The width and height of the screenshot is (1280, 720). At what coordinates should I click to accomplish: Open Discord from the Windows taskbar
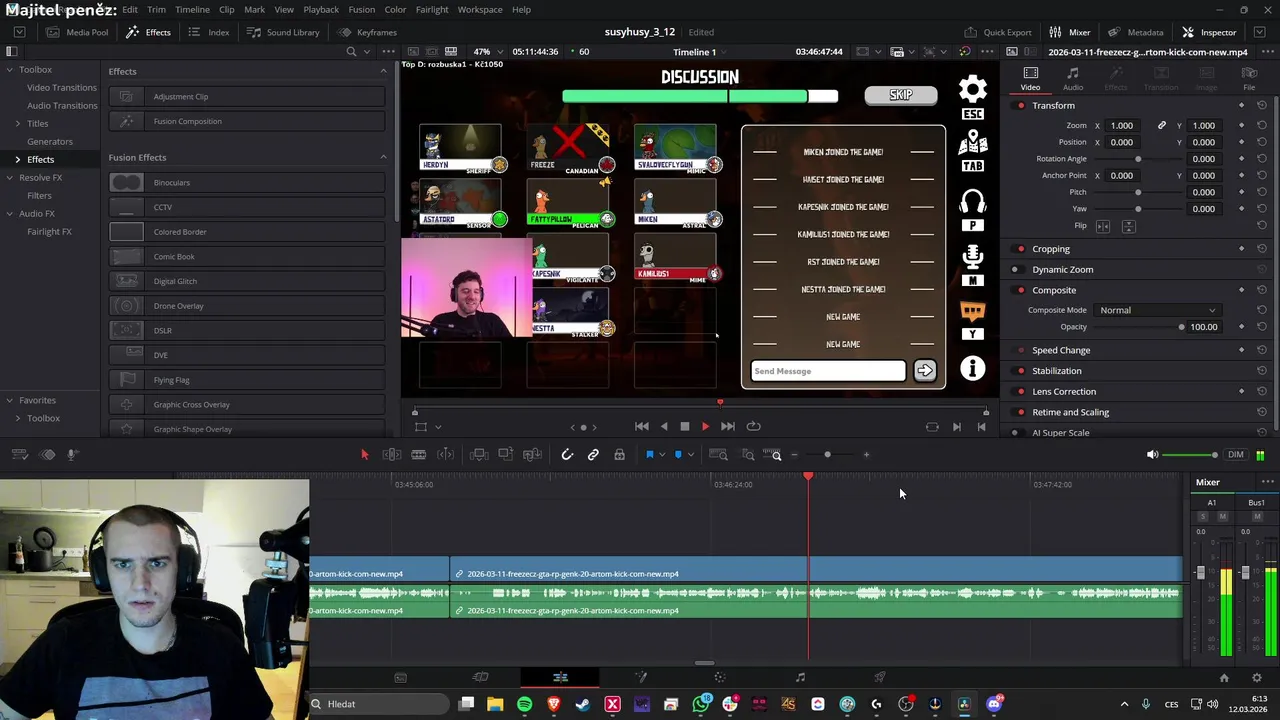993,704
